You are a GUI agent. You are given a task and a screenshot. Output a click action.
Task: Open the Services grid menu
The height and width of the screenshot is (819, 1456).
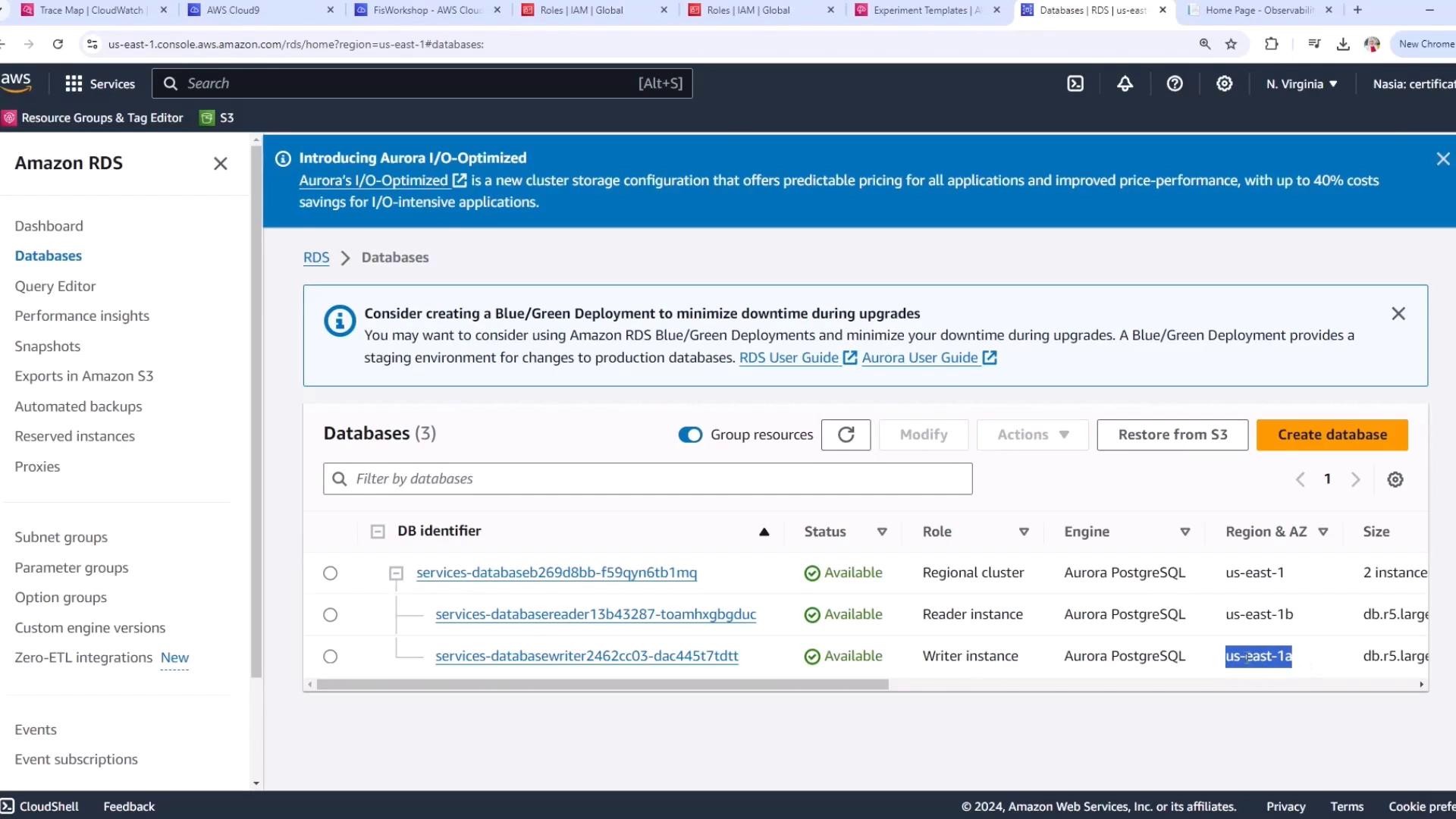[x=74, y=83]
